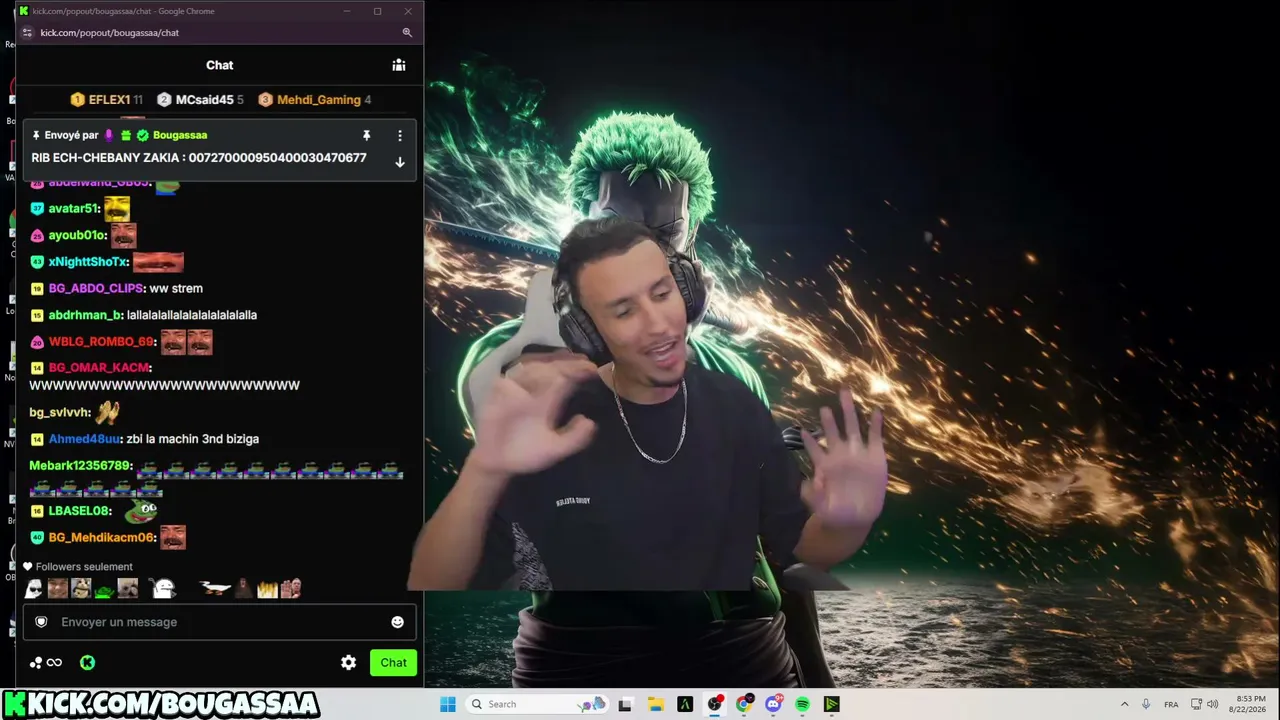Open the emoji picker smiley icon
The width and height of the screenshot is (1280, 720).
point(397,622)
